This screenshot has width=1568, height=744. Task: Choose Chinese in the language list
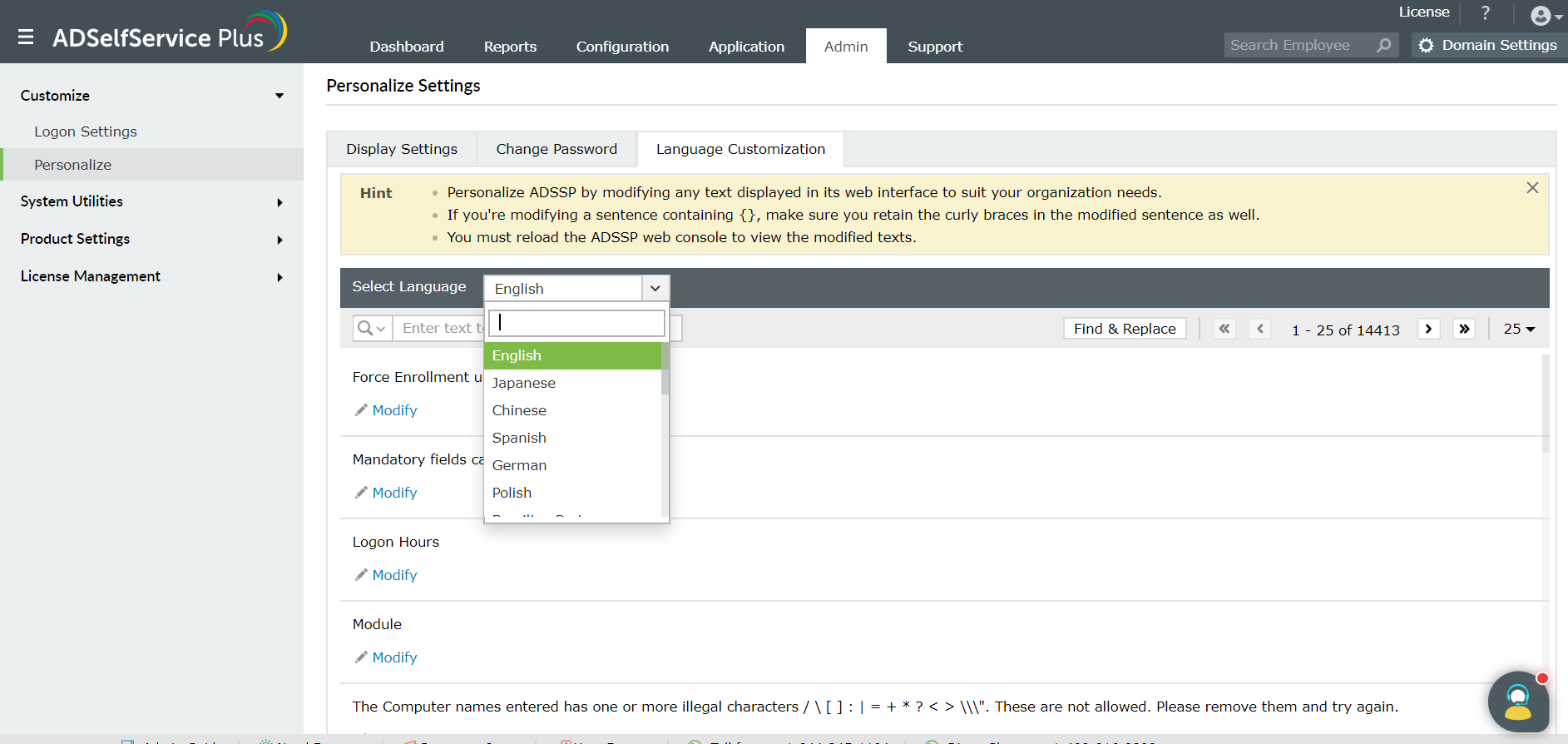tap(572, 410)
